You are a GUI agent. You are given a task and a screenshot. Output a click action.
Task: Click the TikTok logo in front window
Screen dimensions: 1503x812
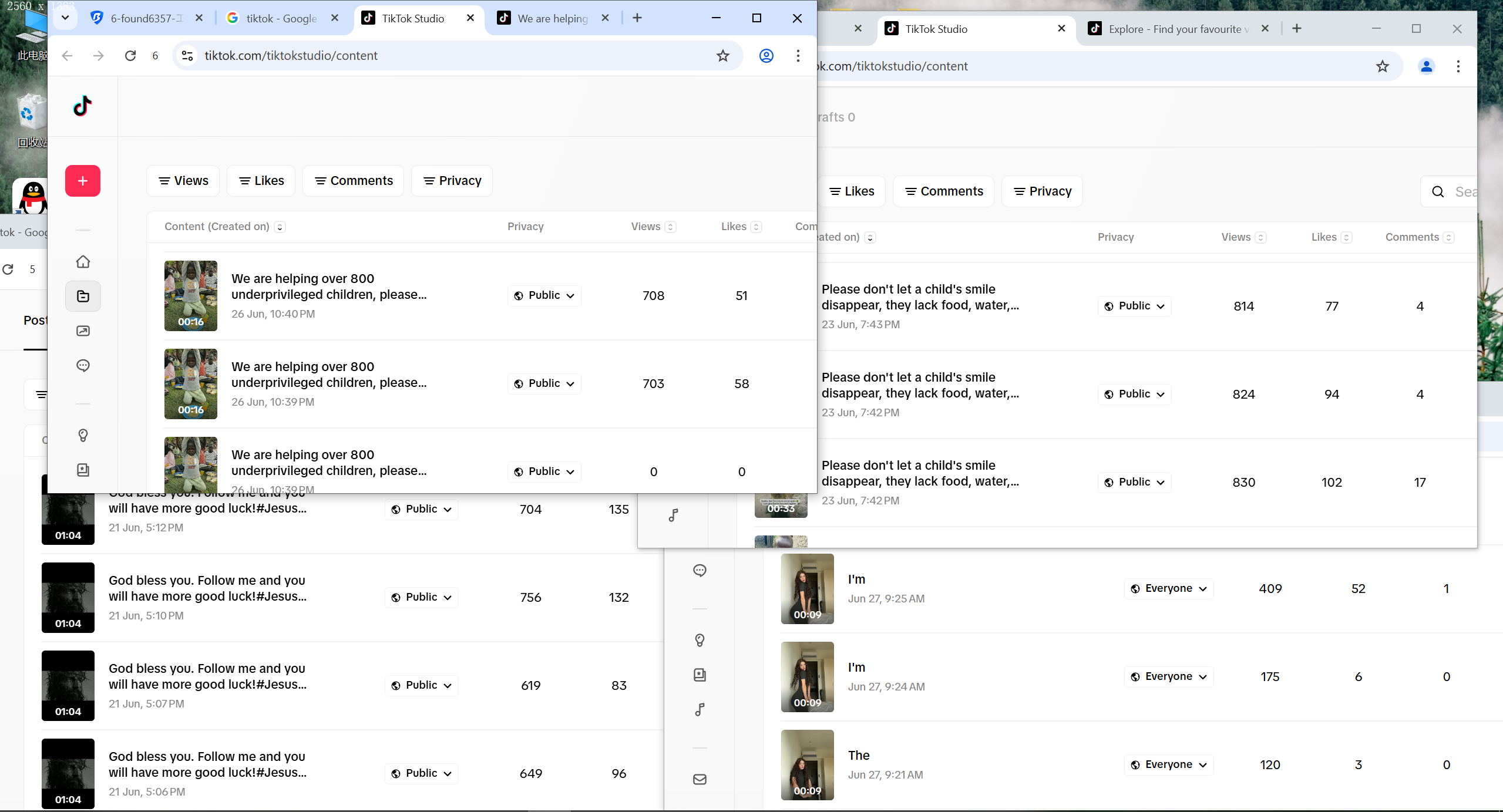click(83, 106)
